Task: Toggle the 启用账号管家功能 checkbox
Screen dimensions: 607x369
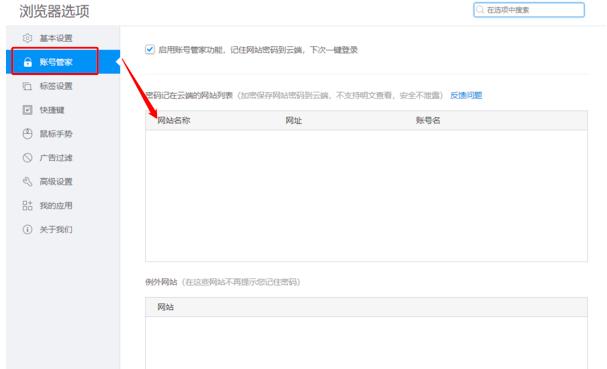Action: 150,50
